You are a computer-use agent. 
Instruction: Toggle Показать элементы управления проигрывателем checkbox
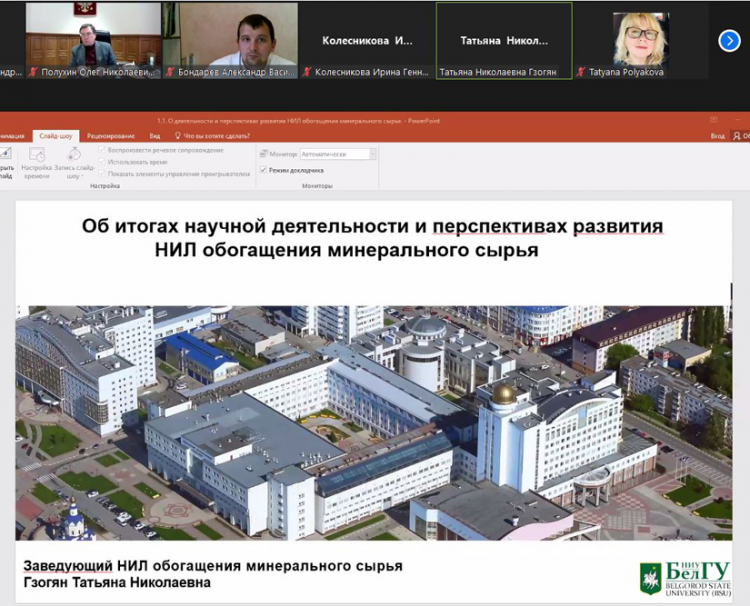pyautogui.click(x=102, y=174)
